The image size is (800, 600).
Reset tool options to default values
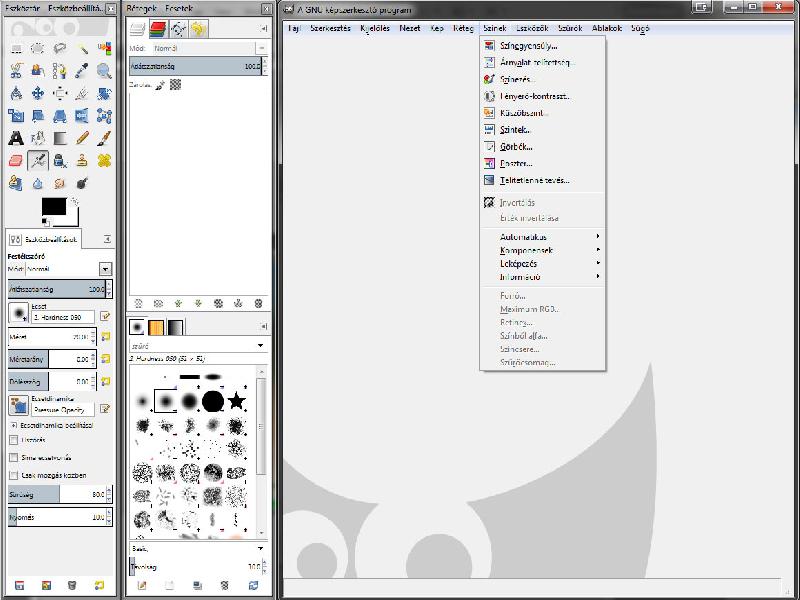tap(99, 585)
